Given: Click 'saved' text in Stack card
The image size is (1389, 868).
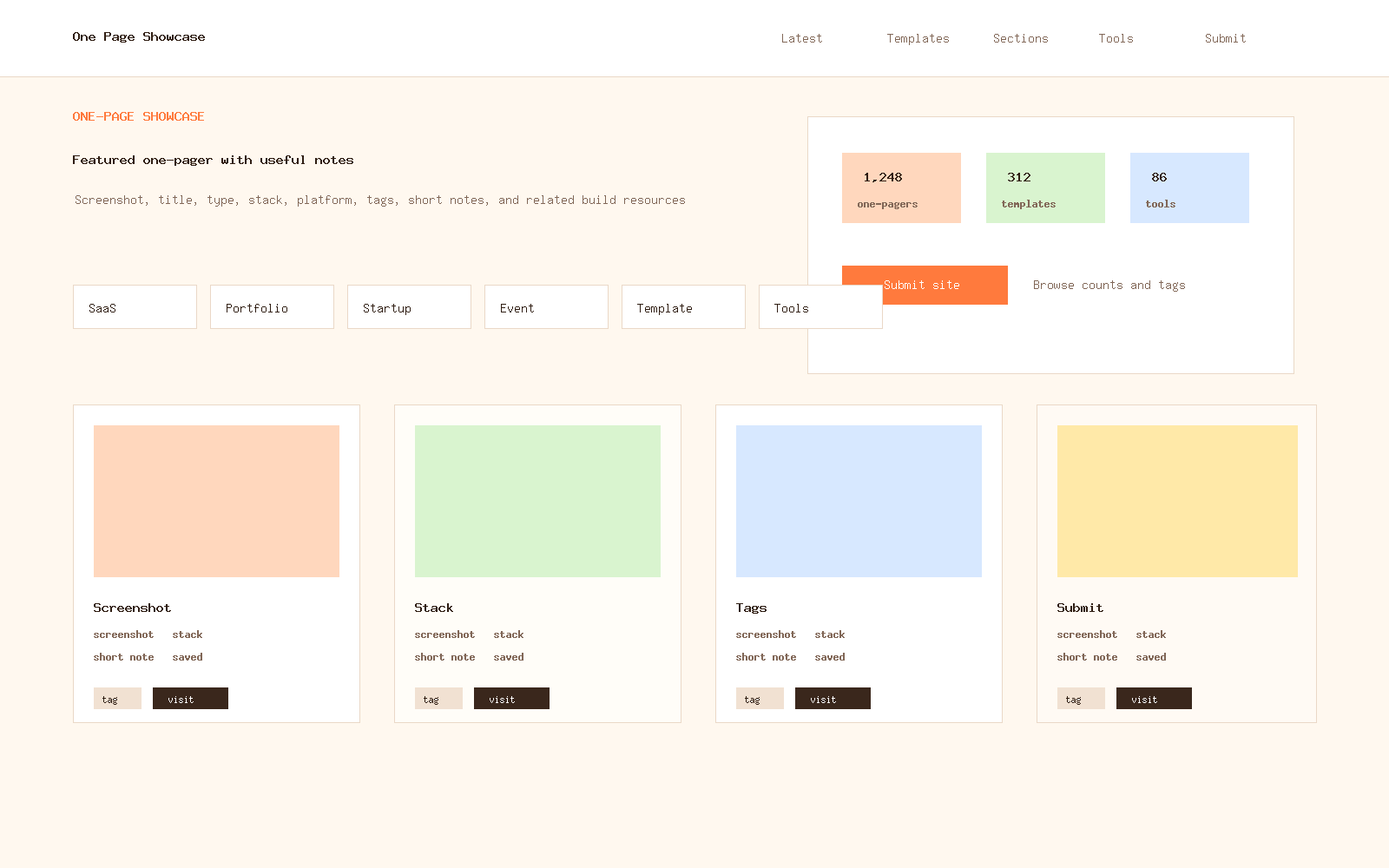Looking at the screenshot, I should [x=509, y=657].
